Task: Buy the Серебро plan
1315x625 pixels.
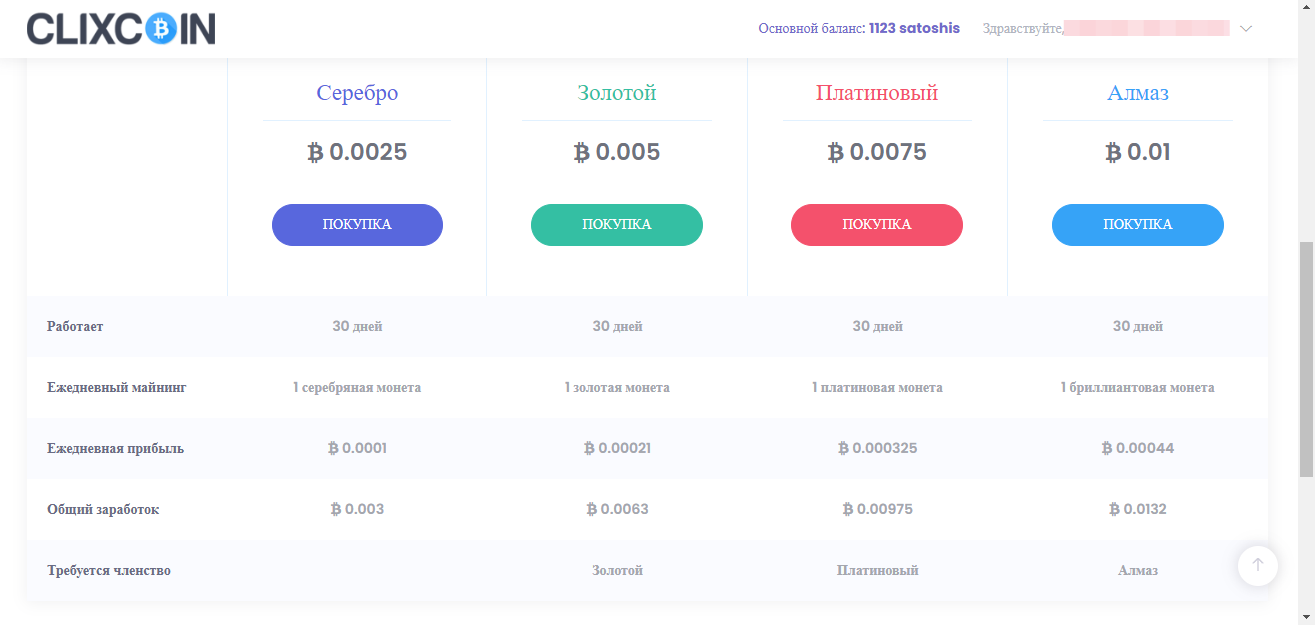Action: point(357,225)
